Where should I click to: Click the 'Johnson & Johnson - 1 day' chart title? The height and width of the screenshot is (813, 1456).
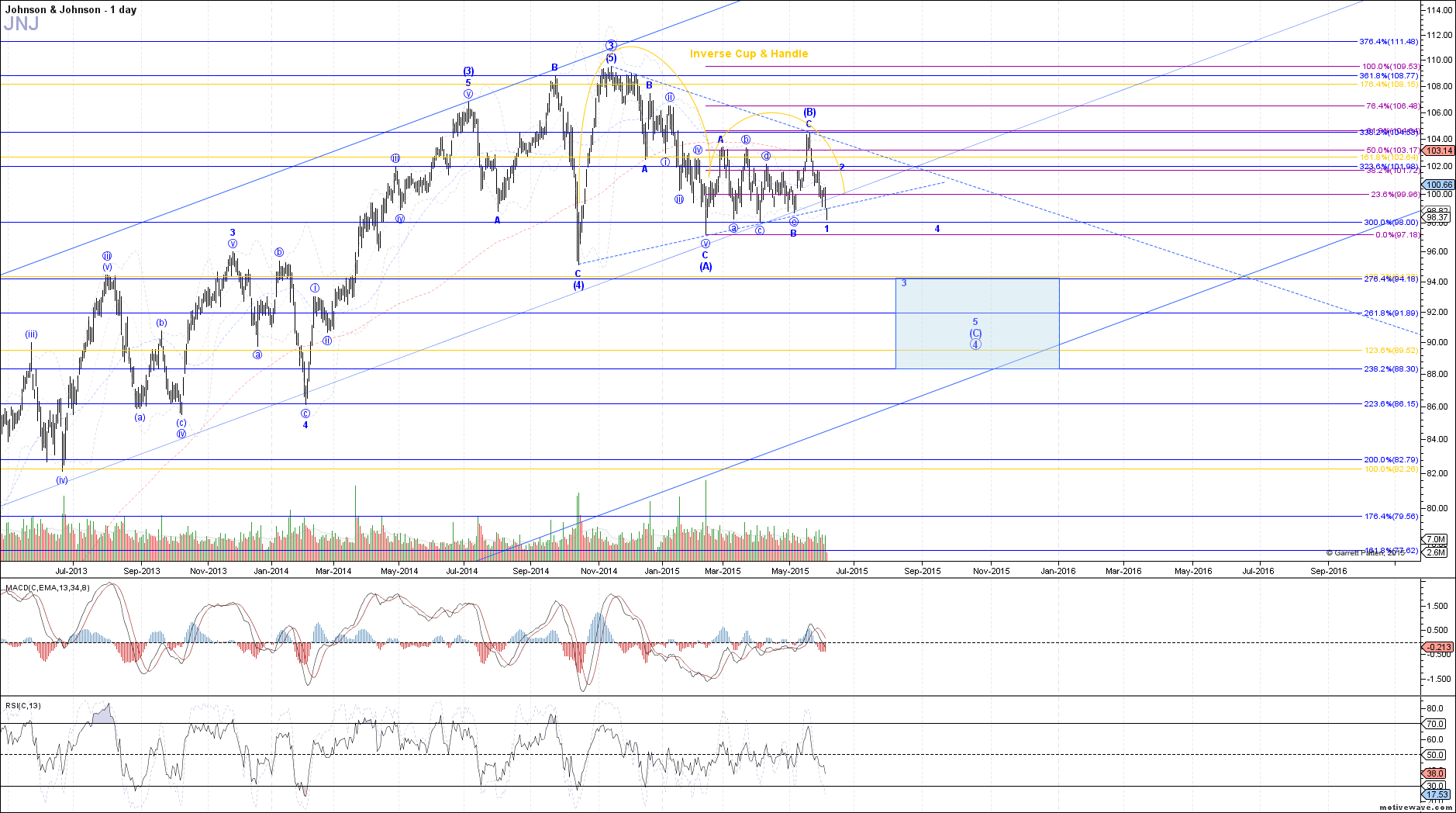coord(71,9)
